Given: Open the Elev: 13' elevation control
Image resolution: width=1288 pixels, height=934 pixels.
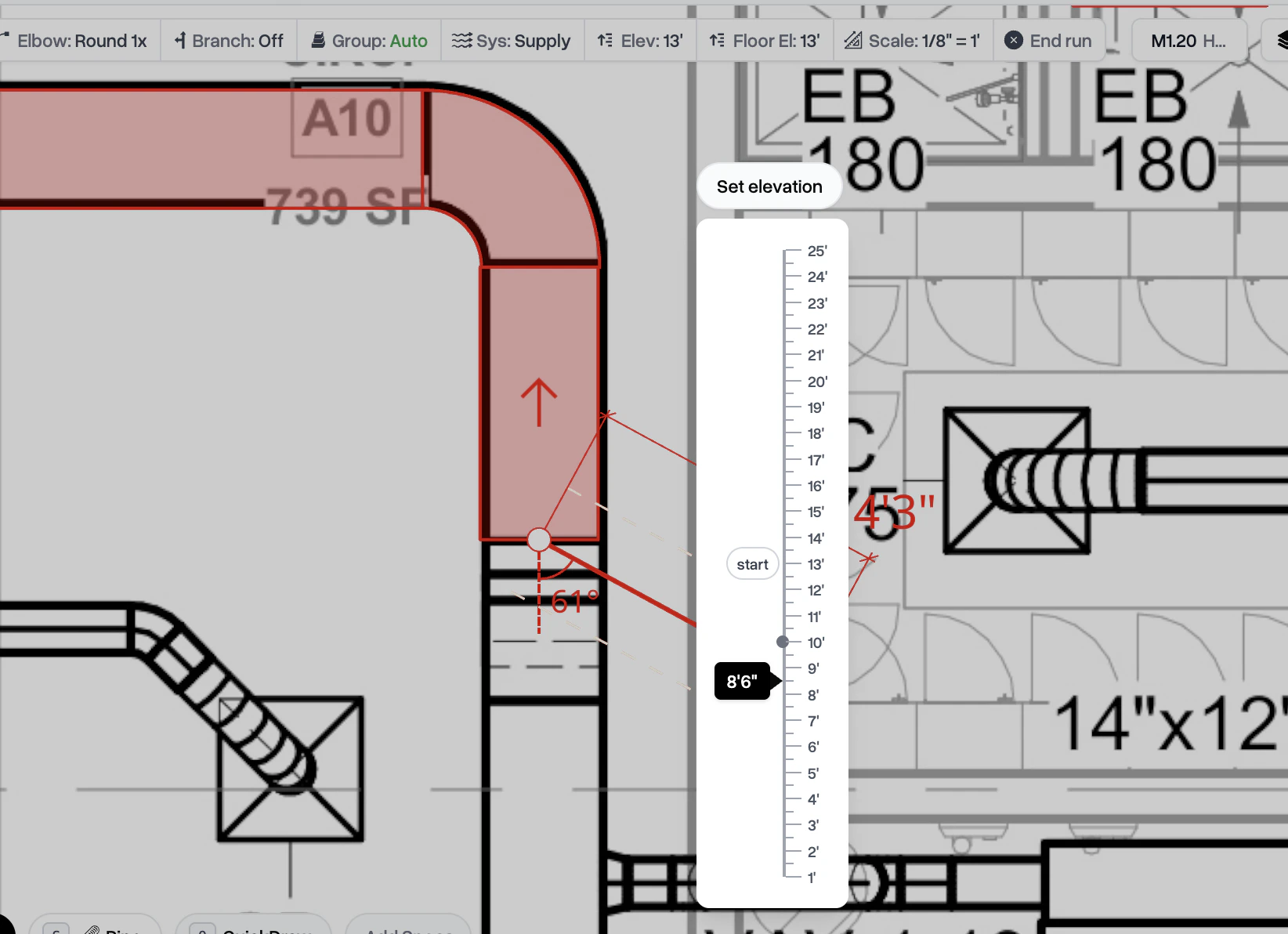Looking at the screenshot, I should tap(640, 41).
